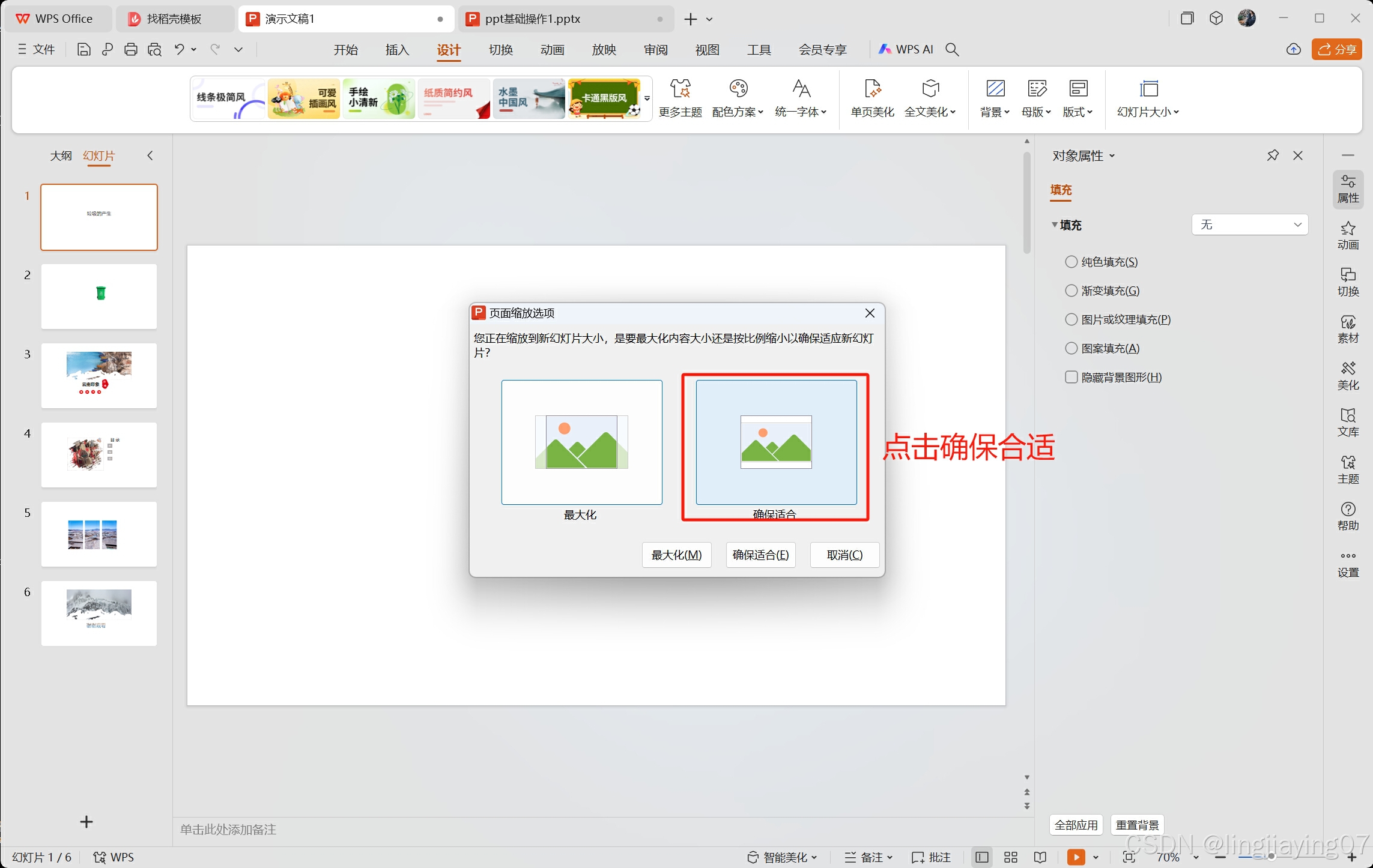Click the 取消(C) button in dialog
Image resolution: width=1373 pixels, height=868 pixels.
[x=844, y=555]
